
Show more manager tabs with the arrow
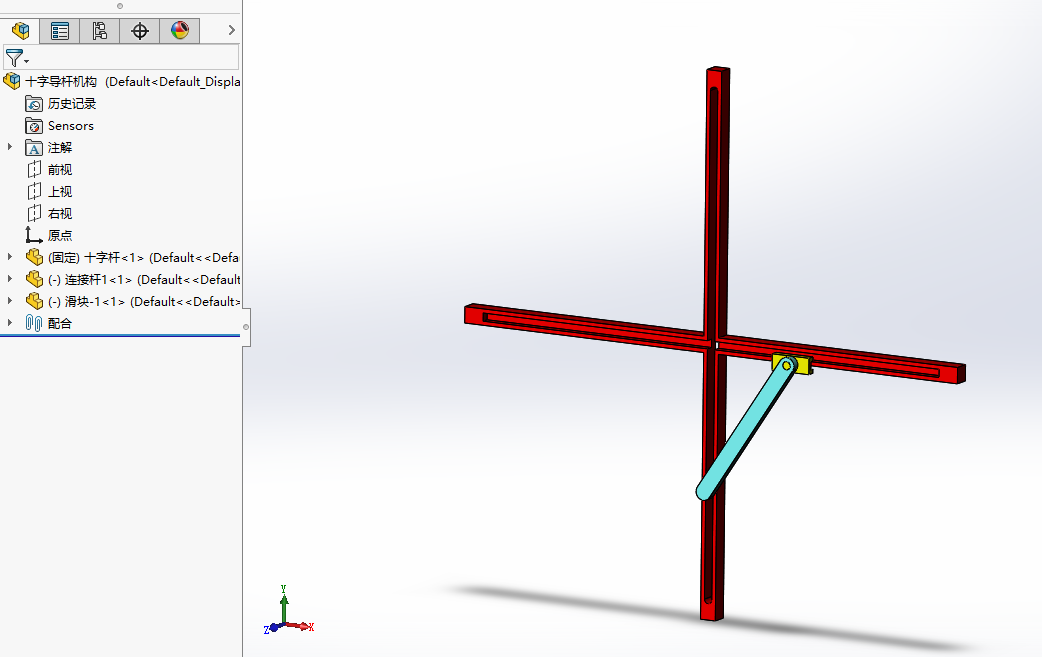[231, 30]
